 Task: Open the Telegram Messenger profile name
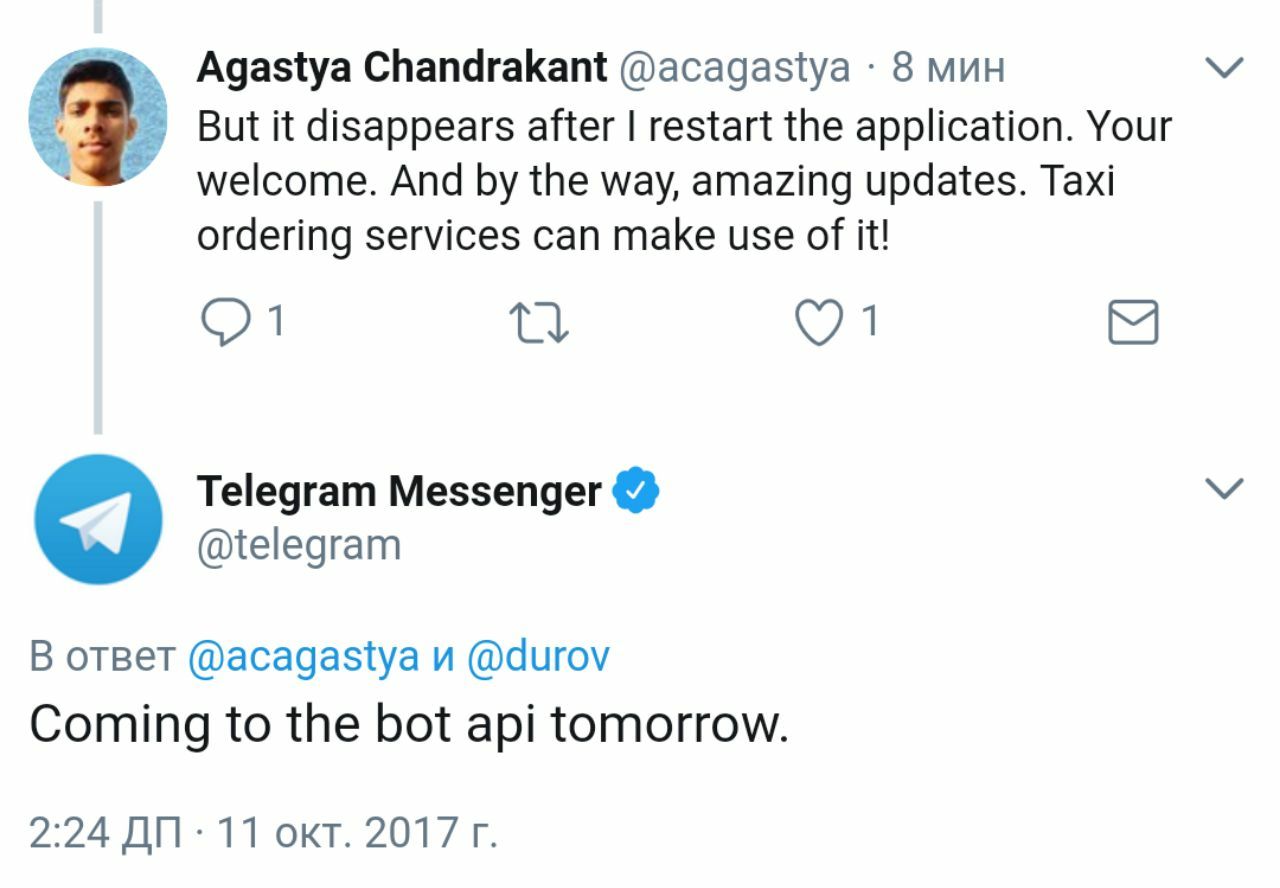pos(399,491)
